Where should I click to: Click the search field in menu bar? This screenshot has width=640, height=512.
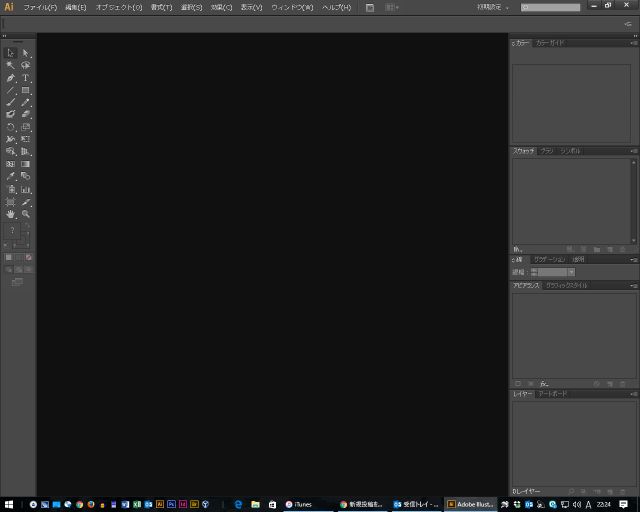pyautogui.click(x=550, y=7)
